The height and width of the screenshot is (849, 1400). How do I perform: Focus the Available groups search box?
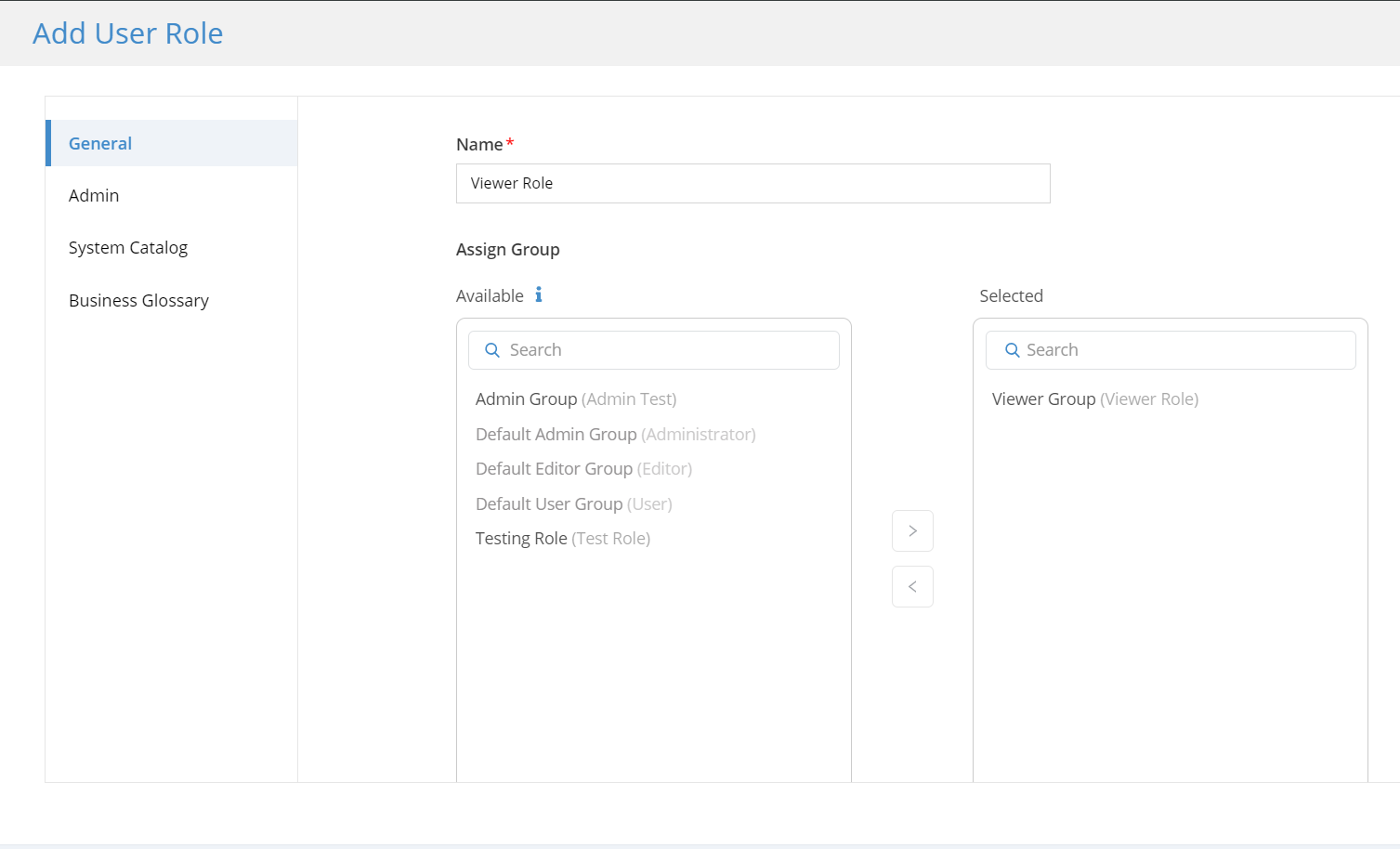(654, 350)
